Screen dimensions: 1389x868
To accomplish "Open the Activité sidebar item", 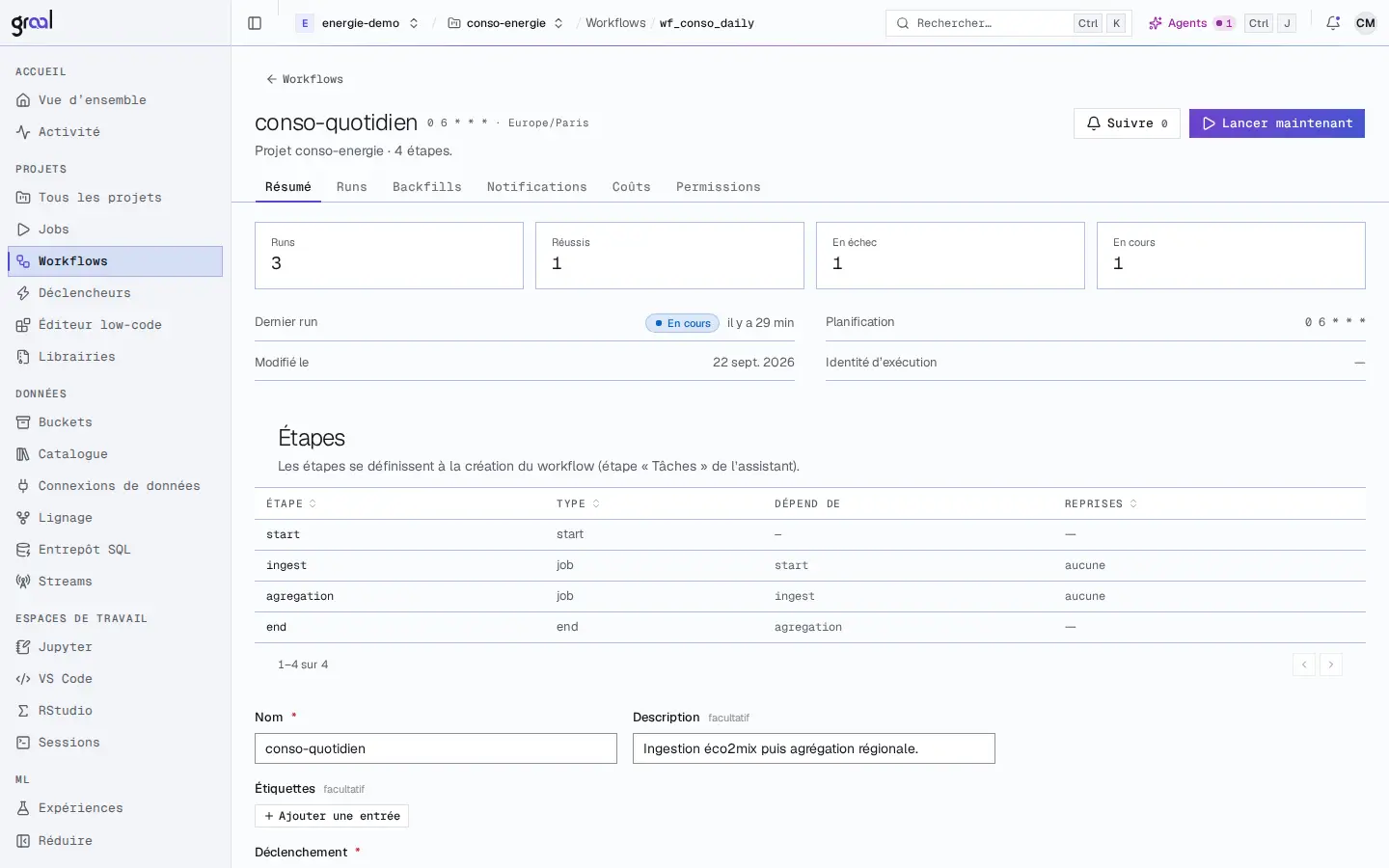I will pyautogui.click(x=115, y=132).
